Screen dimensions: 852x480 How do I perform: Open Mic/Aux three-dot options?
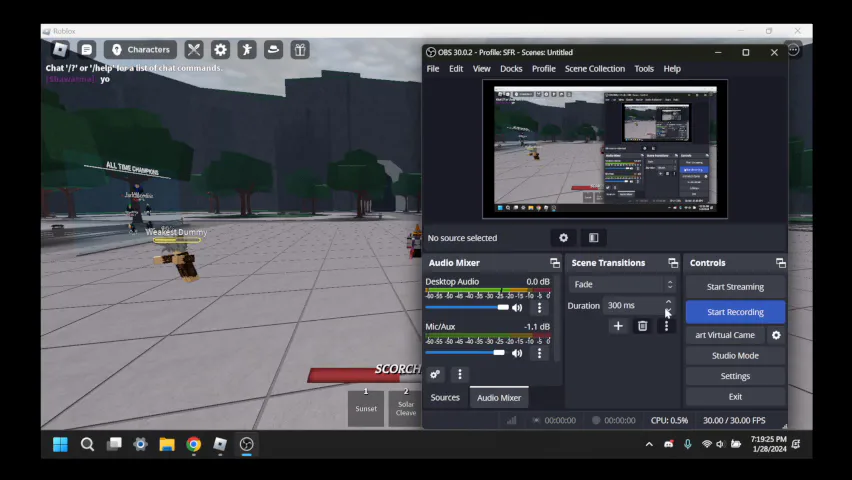click(540, 353)
